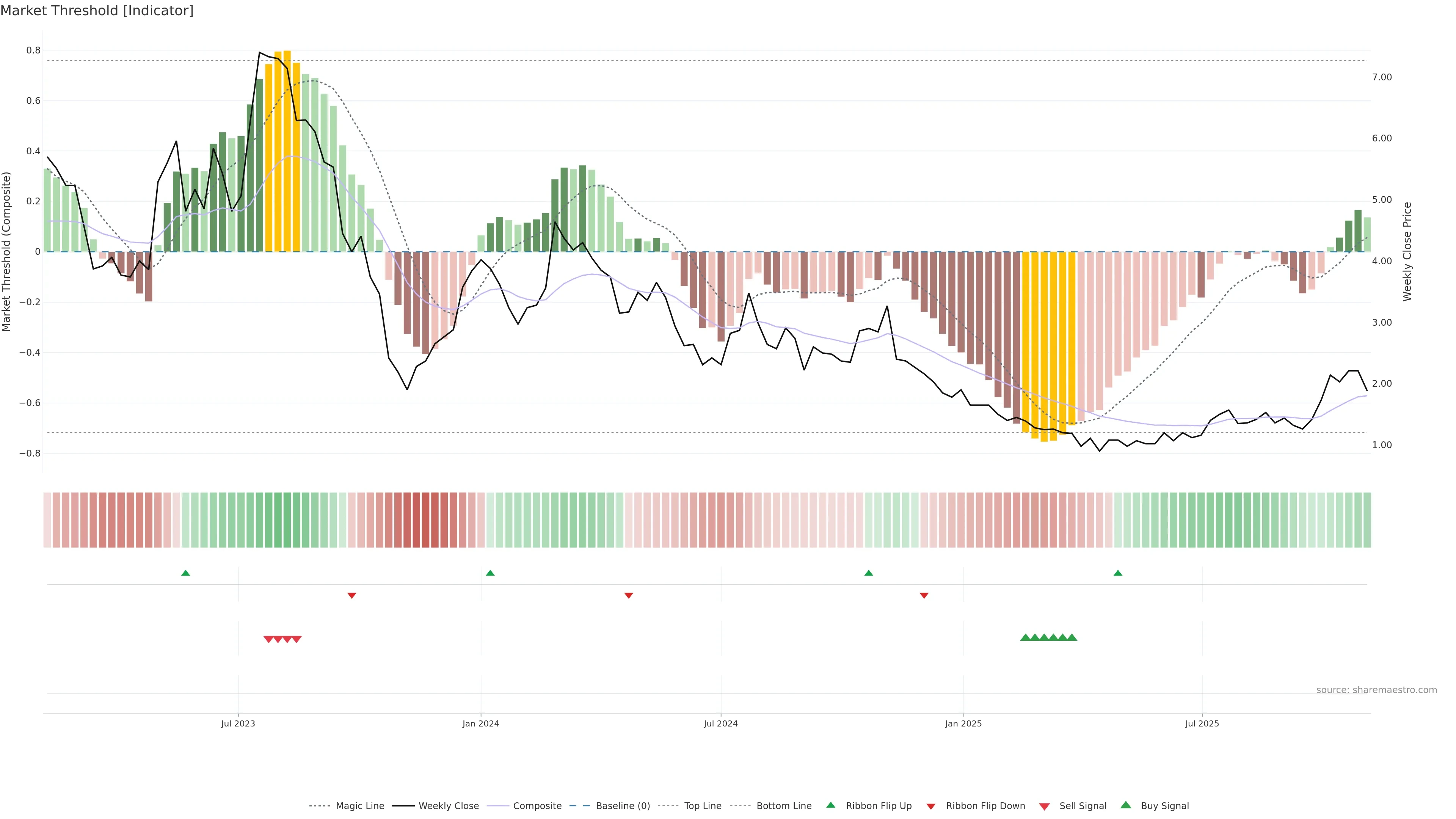Click the Baseline (0) legend item
Screen dimensions: 1456x819
pyautogui.click(x=622, y=805)
